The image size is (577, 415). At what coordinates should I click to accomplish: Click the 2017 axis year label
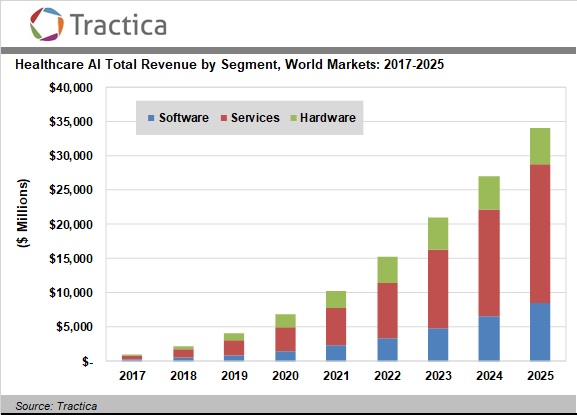pos(132,376)
